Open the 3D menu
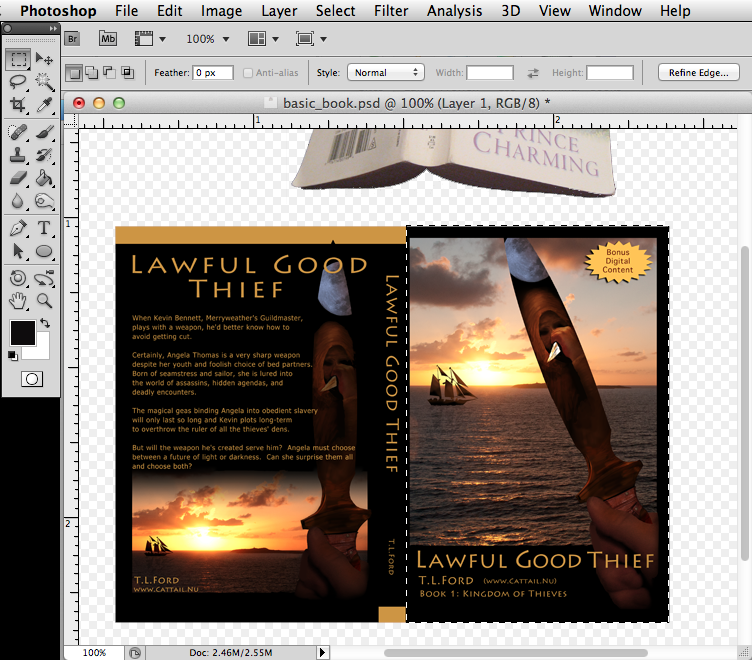 coord(510,11)
